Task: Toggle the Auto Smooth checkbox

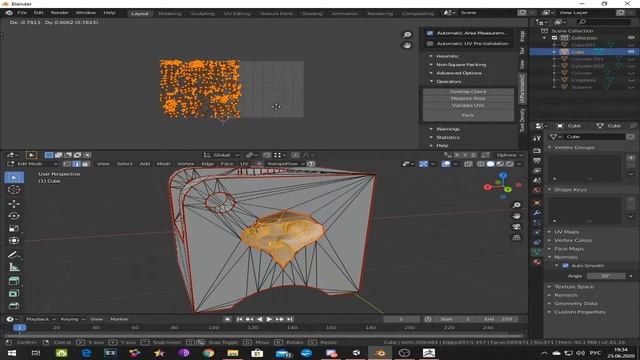Action: (x=565, y=266)
